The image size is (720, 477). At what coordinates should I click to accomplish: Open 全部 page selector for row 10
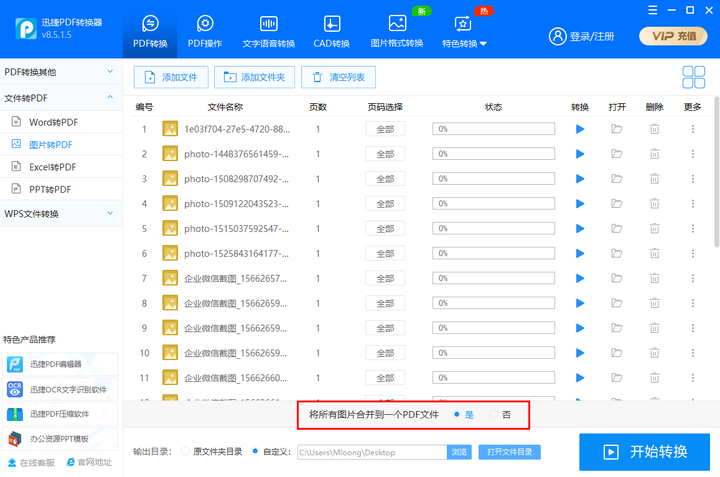coord(385,353)
